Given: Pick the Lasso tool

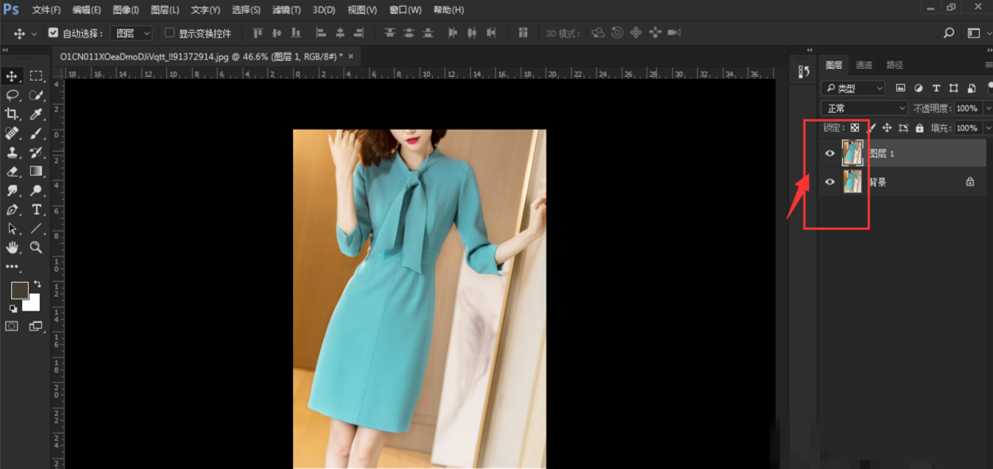Looking at the screenshot, I should coord(13,95).
